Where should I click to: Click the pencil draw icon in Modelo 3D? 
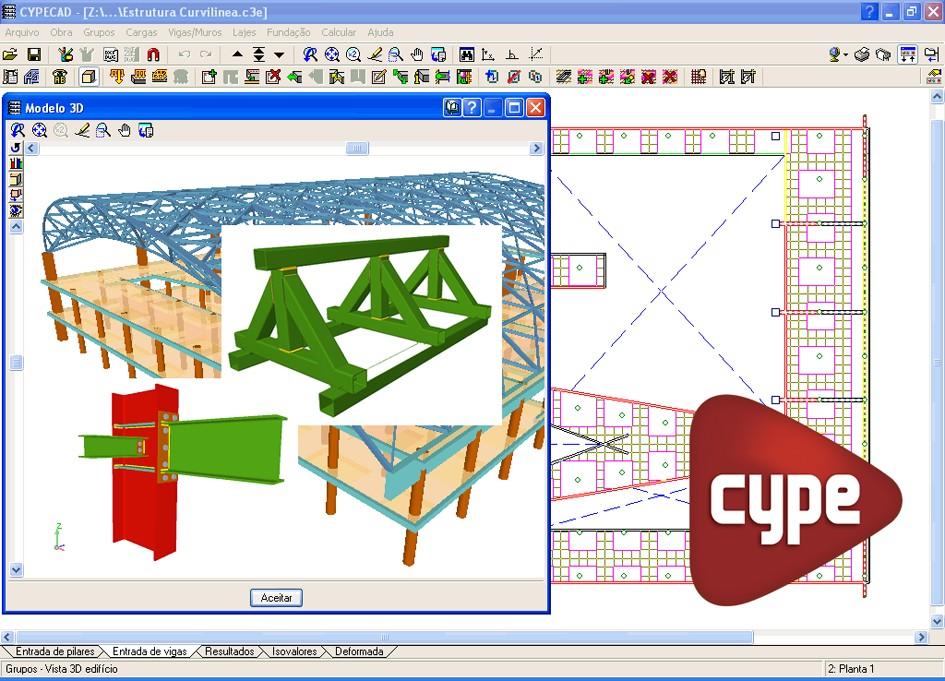82,130
